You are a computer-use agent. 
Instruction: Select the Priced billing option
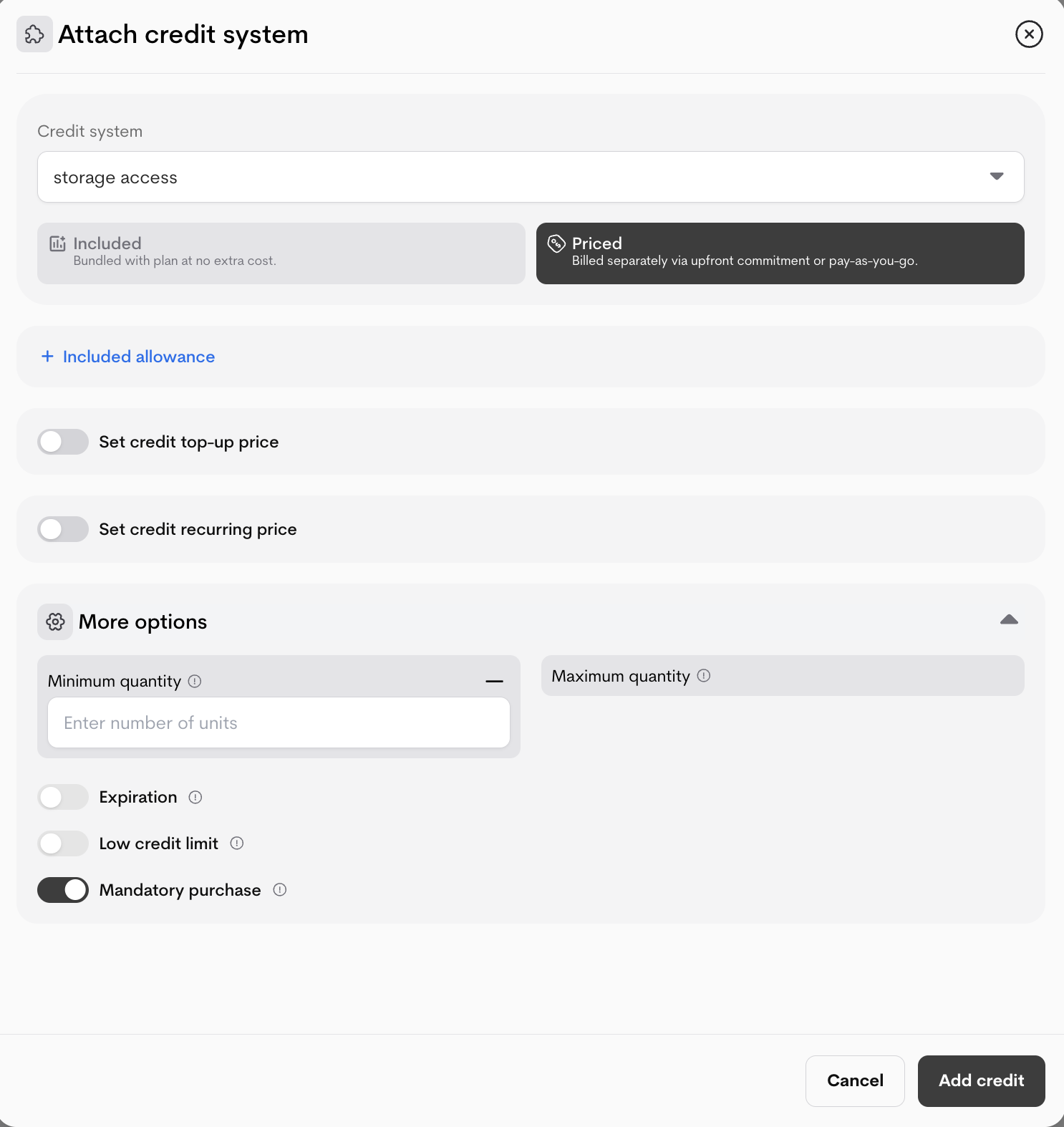click(780, 253)
